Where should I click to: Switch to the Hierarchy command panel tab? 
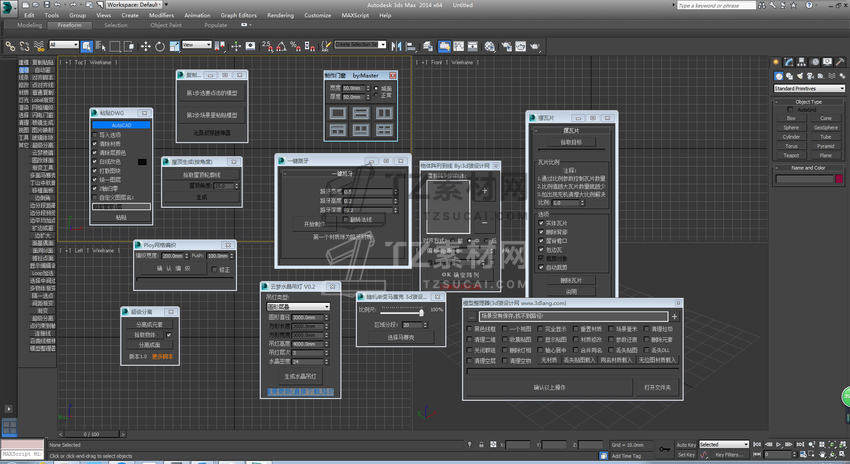[801, 62]
